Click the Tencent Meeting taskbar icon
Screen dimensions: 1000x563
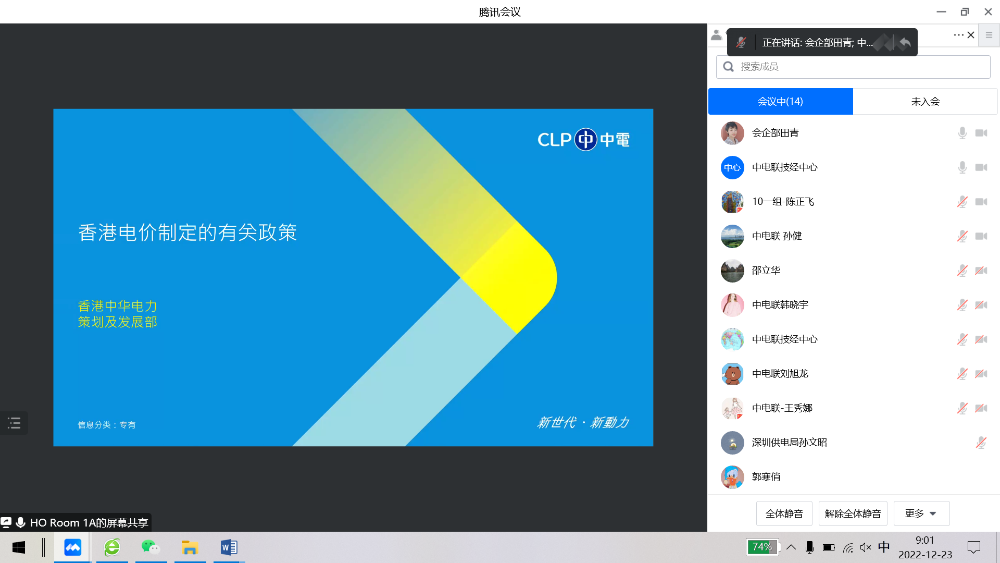72,548
